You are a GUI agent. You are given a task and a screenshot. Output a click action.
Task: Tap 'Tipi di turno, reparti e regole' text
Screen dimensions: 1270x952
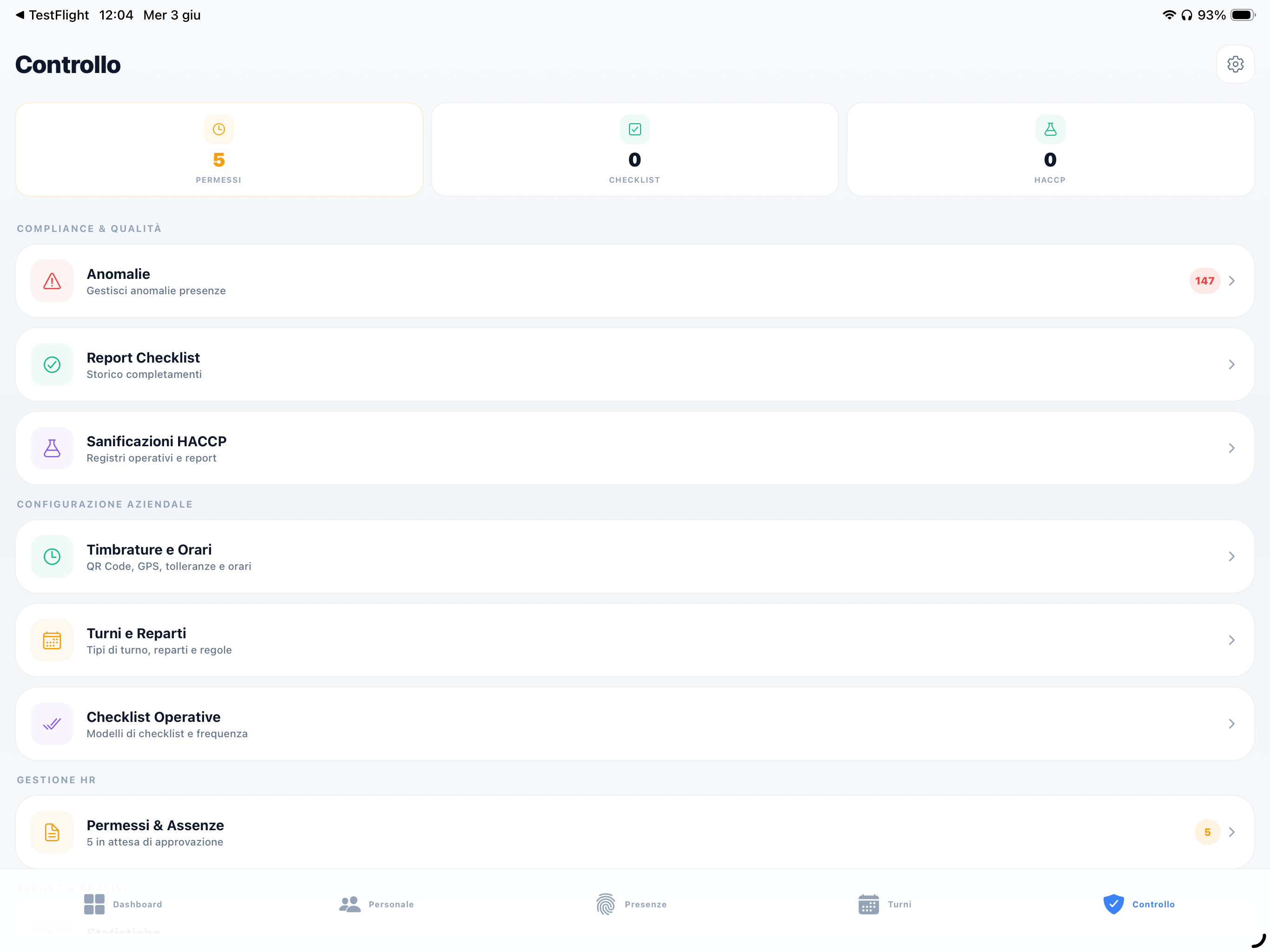159,650
